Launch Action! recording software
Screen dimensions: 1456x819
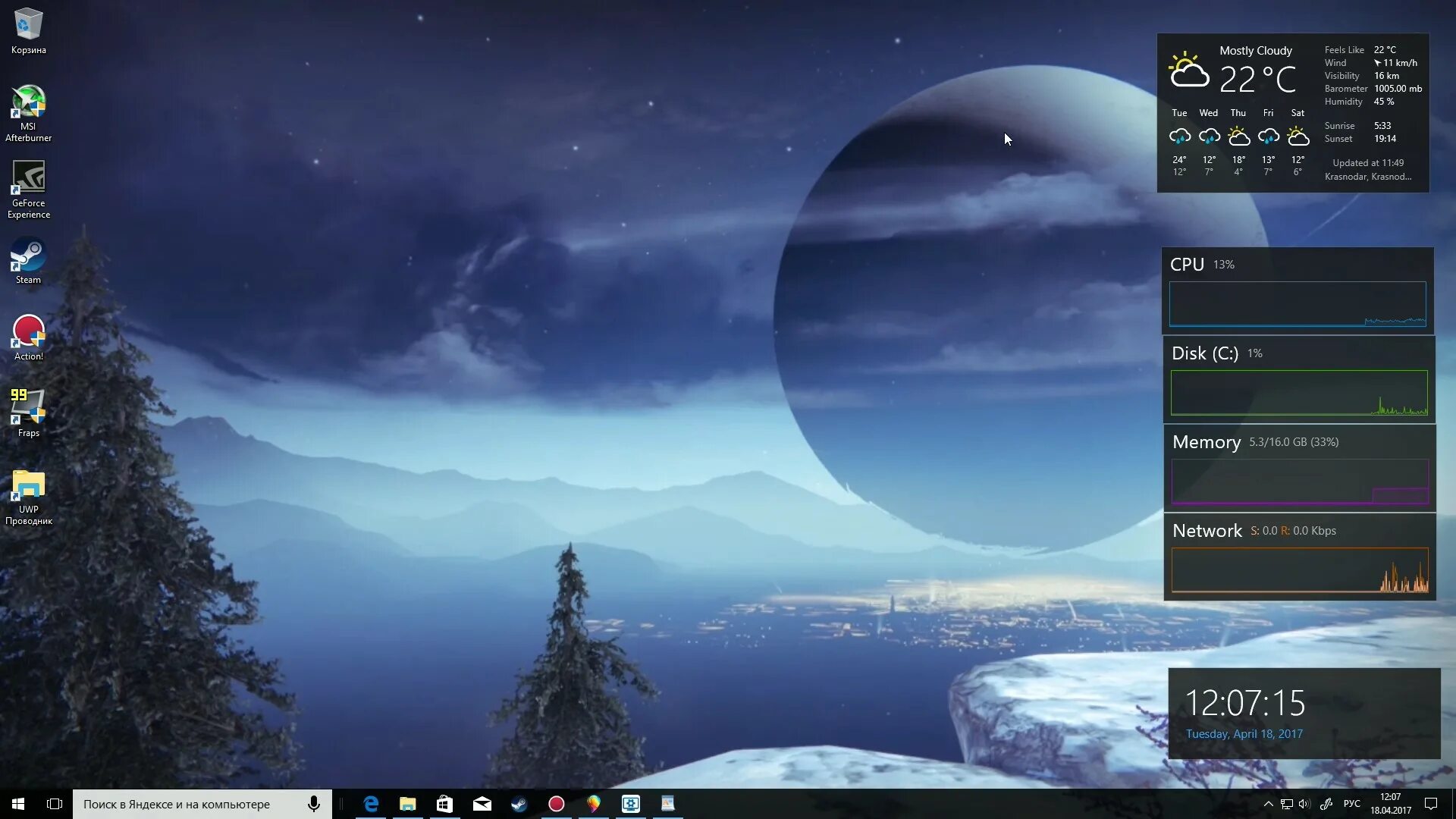(x=27, y=333)
